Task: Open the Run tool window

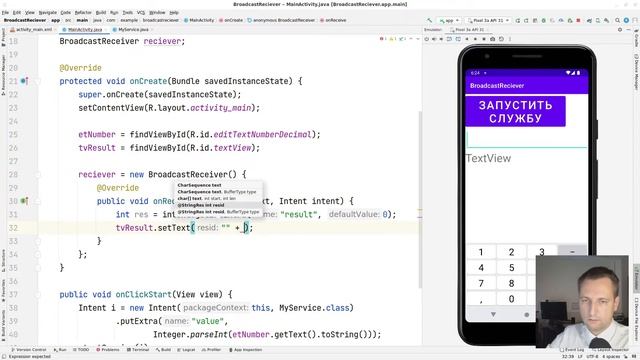Action: 60,350
